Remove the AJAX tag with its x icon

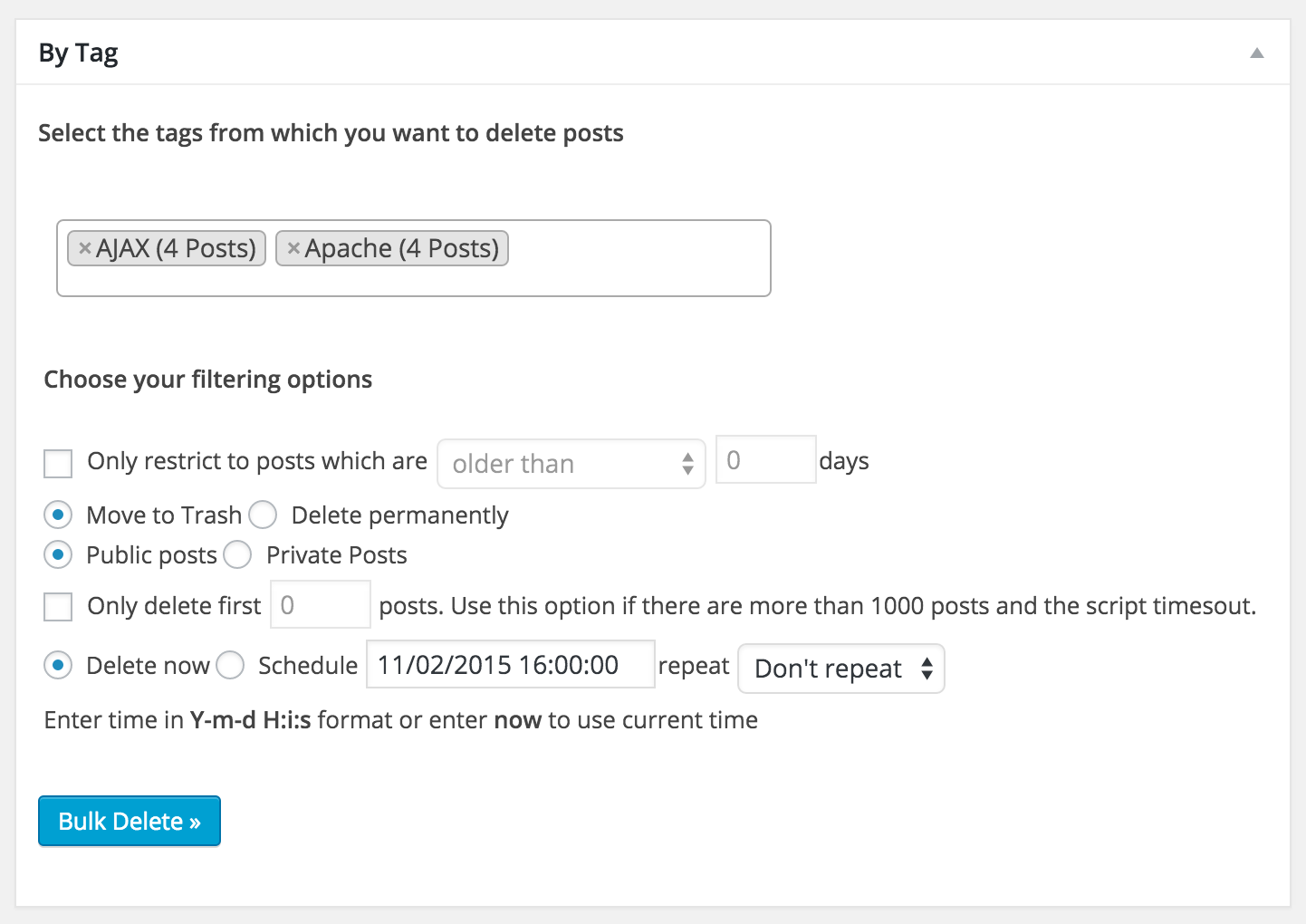pos(84,248)
